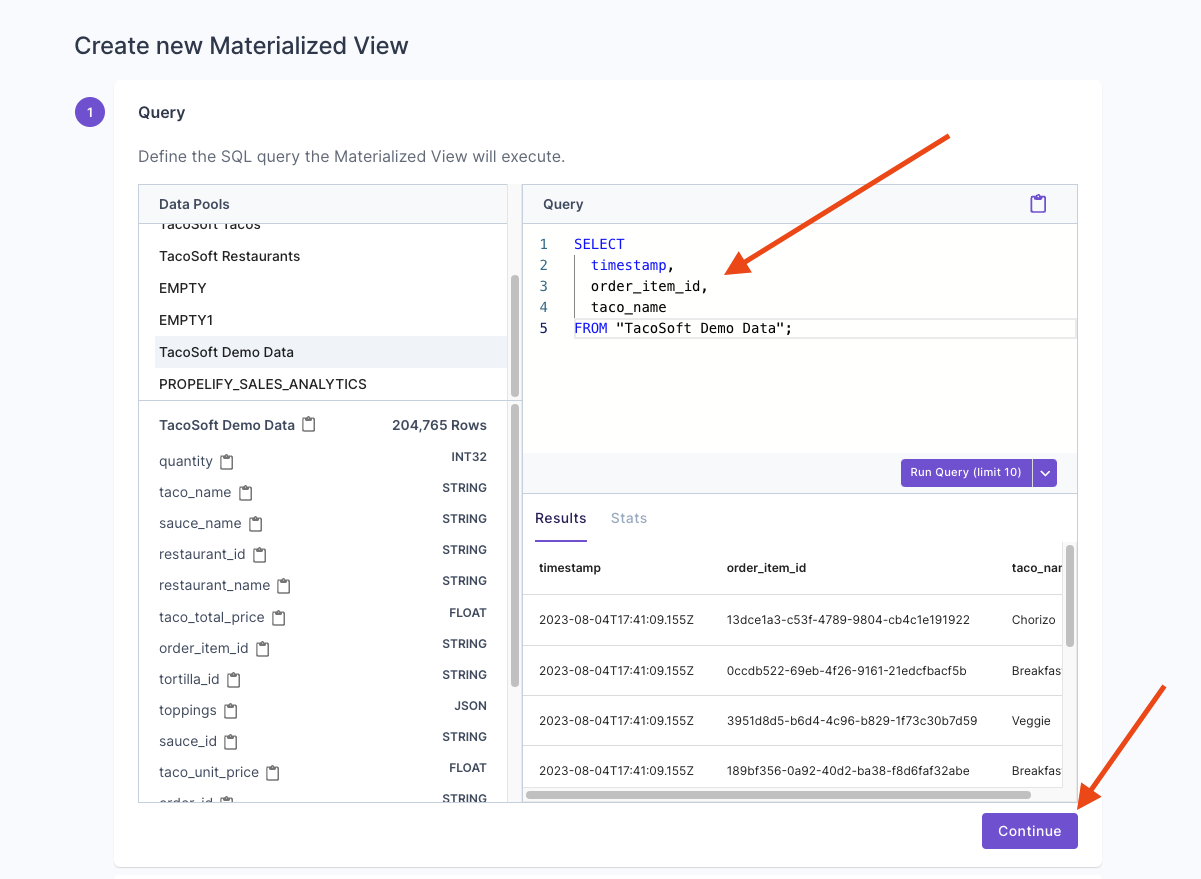The width and height of the screenshot is (1201, 879).
Task: Copy the restaurant_name column name
Action: [x=283, y=584]
